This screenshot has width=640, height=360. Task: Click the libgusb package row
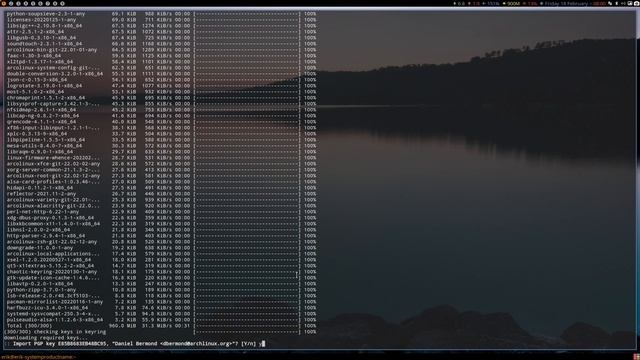tap(161, 38)
